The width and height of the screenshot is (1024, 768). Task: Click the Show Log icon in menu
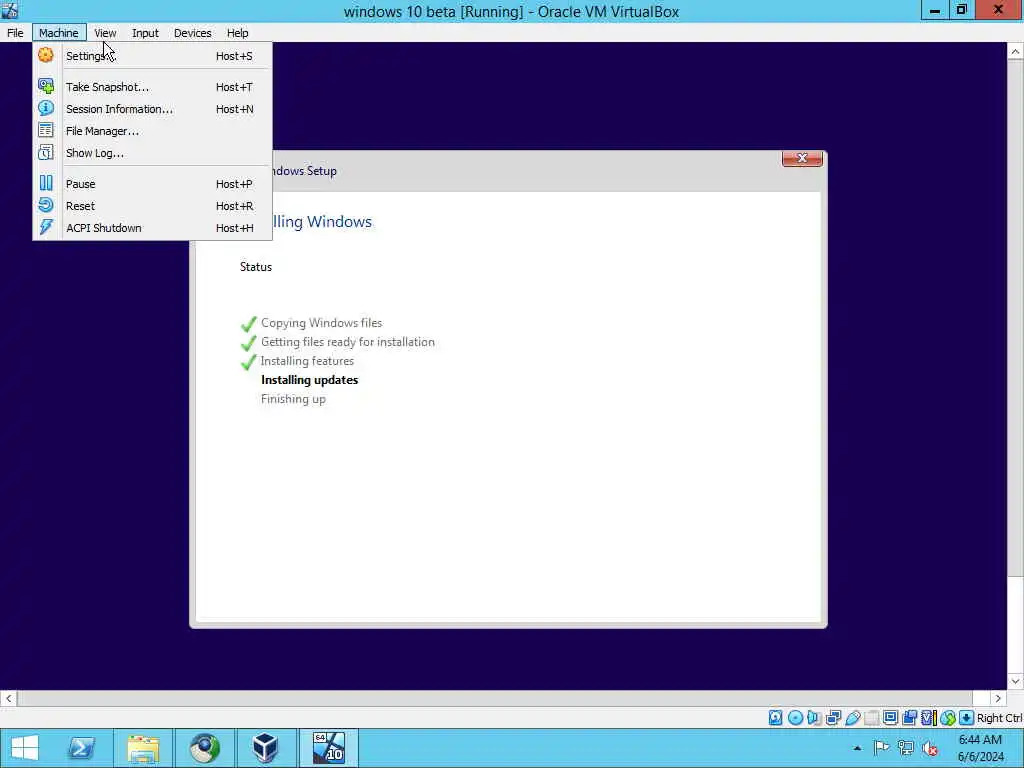click(x=46, y=153)
